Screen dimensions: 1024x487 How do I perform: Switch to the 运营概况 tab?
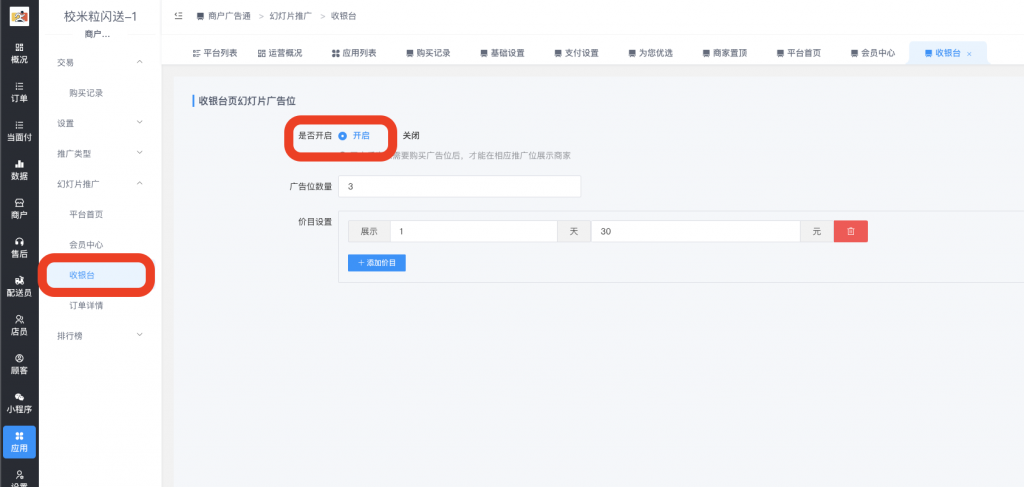(280, 54)
